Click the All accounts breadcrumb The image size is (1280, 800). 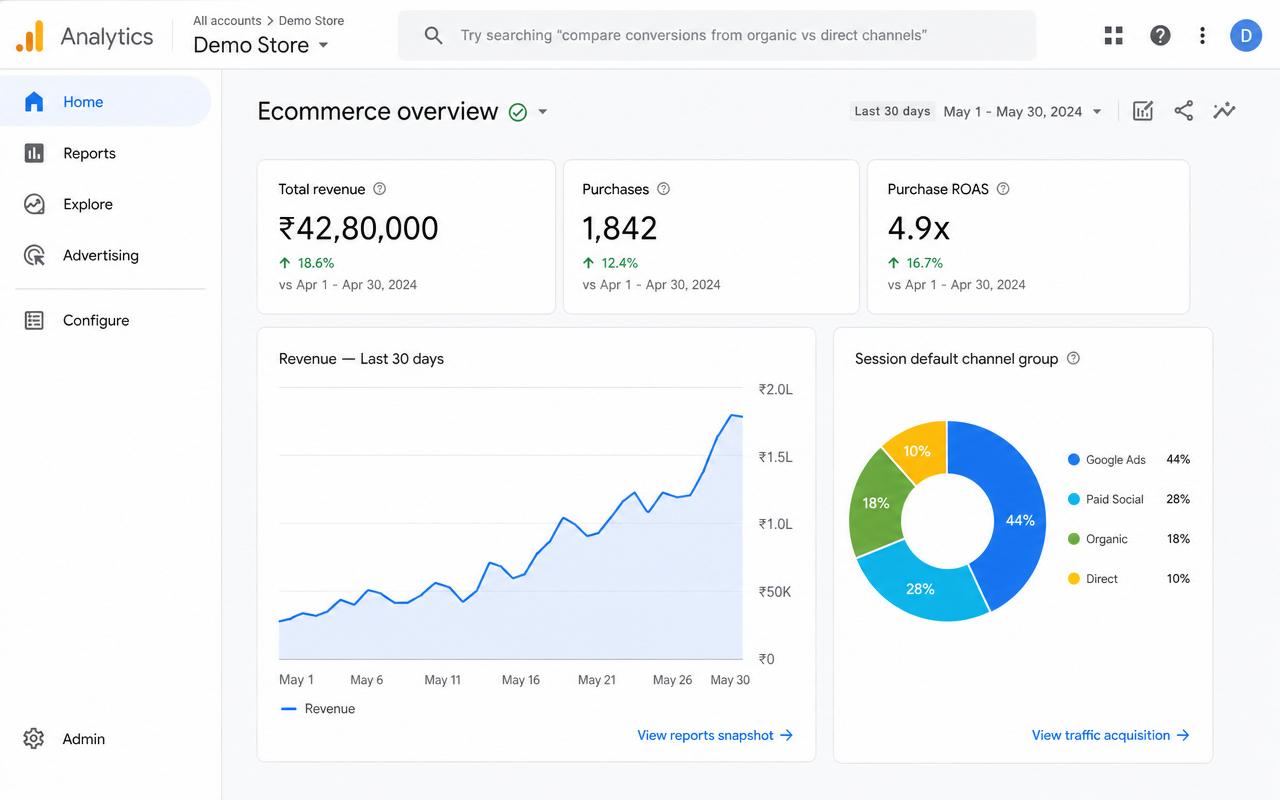(x=227, y=20)
